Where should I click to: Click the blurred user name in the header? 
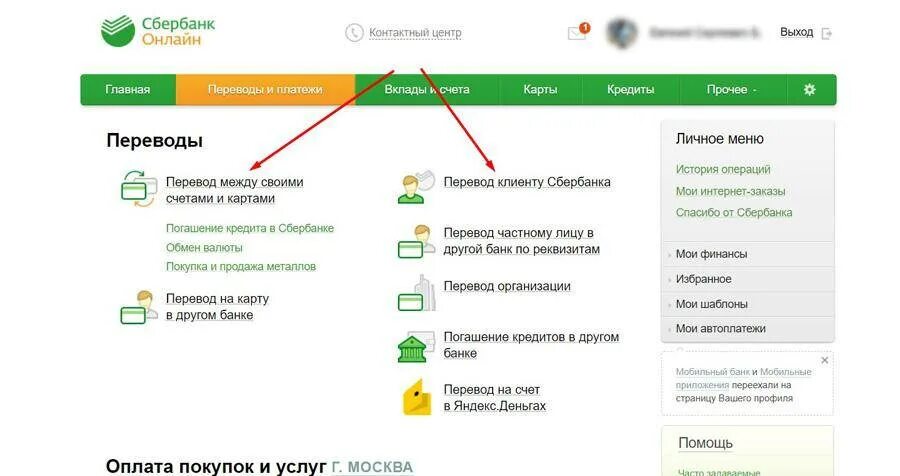pyautogui.click(x=704, y=33)
